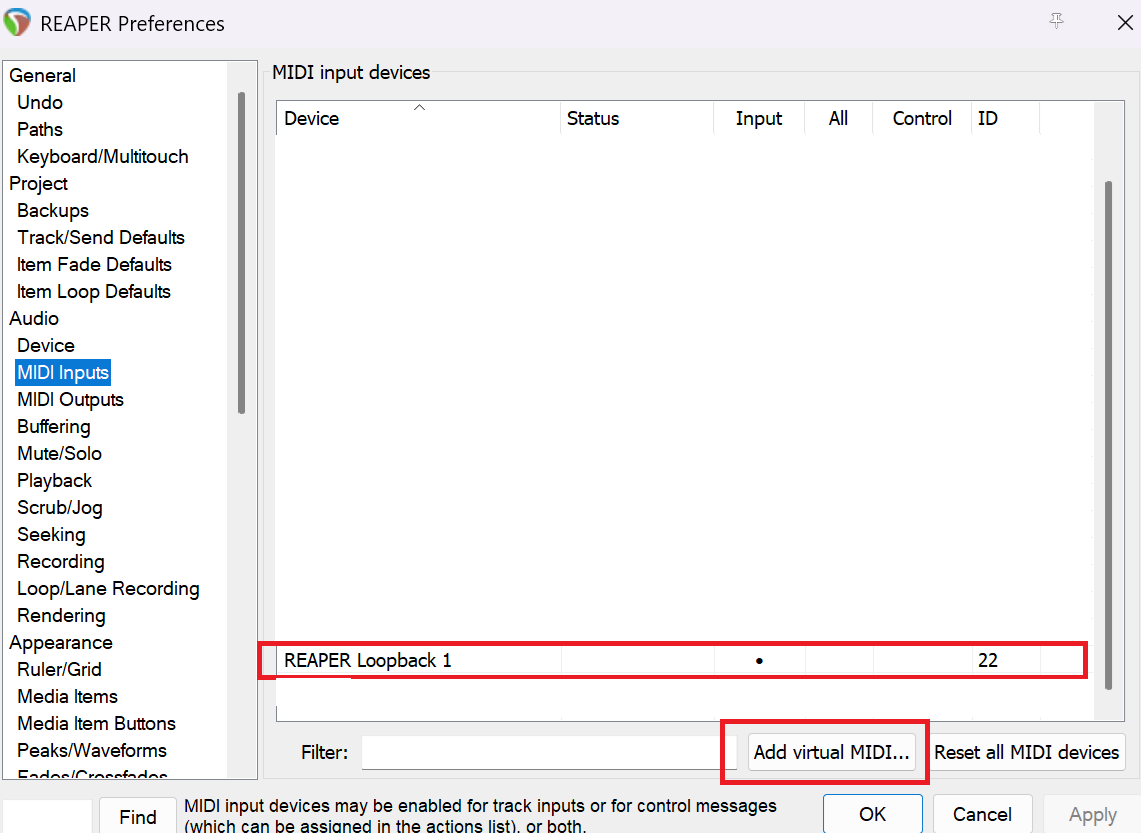The width and height of the screenshot is (1141, 833).
Task: Open the audio Device page
Action: 46,345
